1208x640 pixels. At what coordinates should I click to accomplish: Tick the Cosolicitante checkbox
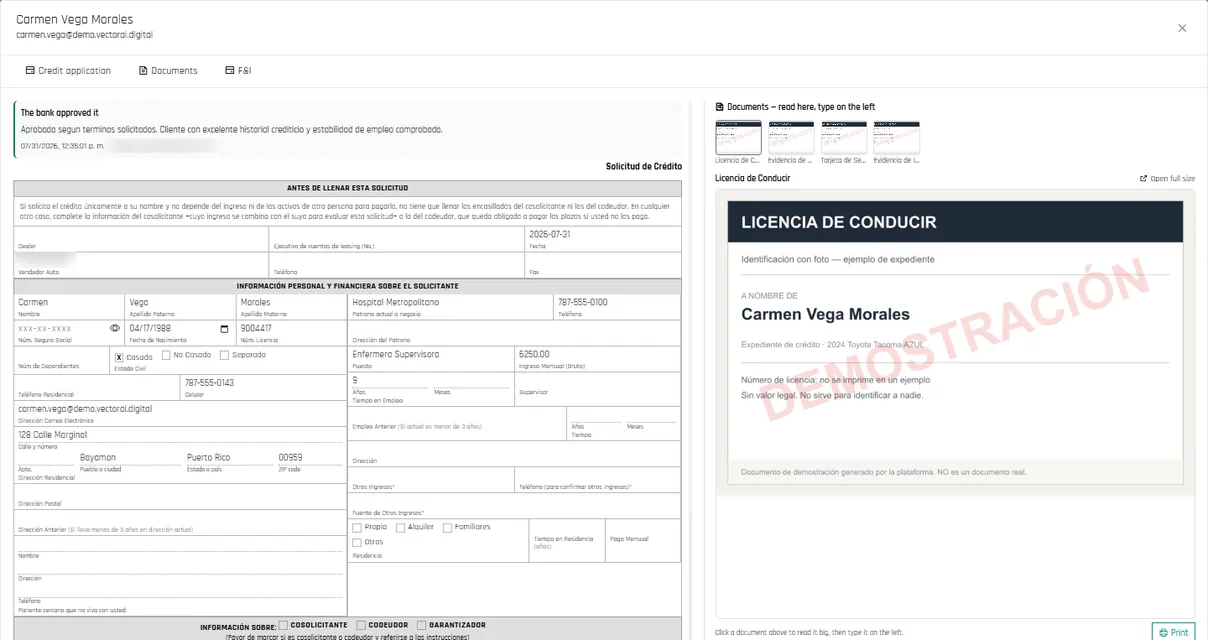[x=283, y=625]
